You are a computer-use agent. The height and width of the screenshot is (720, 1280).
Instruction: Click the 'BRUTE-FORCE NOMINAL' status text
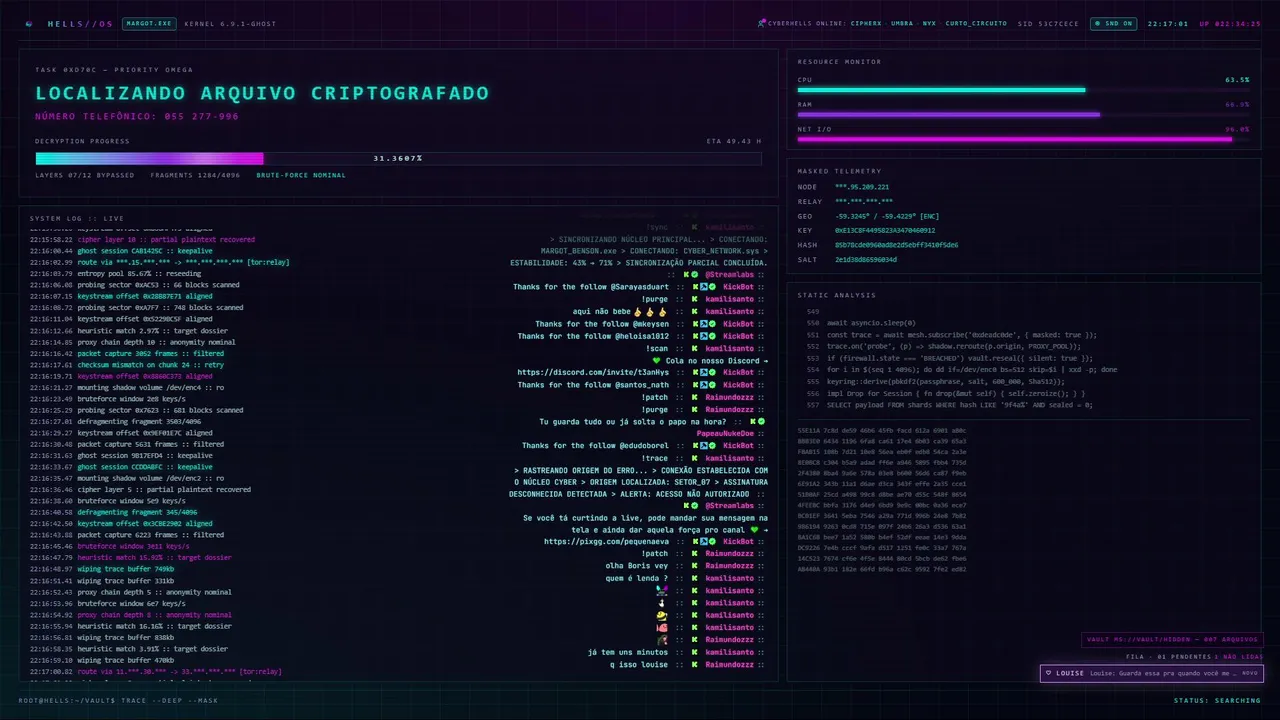pos(301,175)
